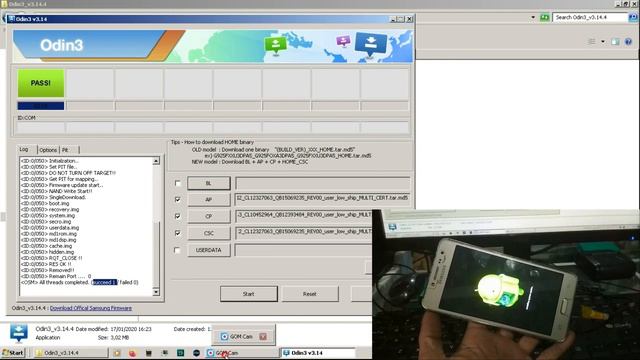Tick the USERDATA checkbox
Viewport: 640px width, 360px height.
tap(177, 250)
